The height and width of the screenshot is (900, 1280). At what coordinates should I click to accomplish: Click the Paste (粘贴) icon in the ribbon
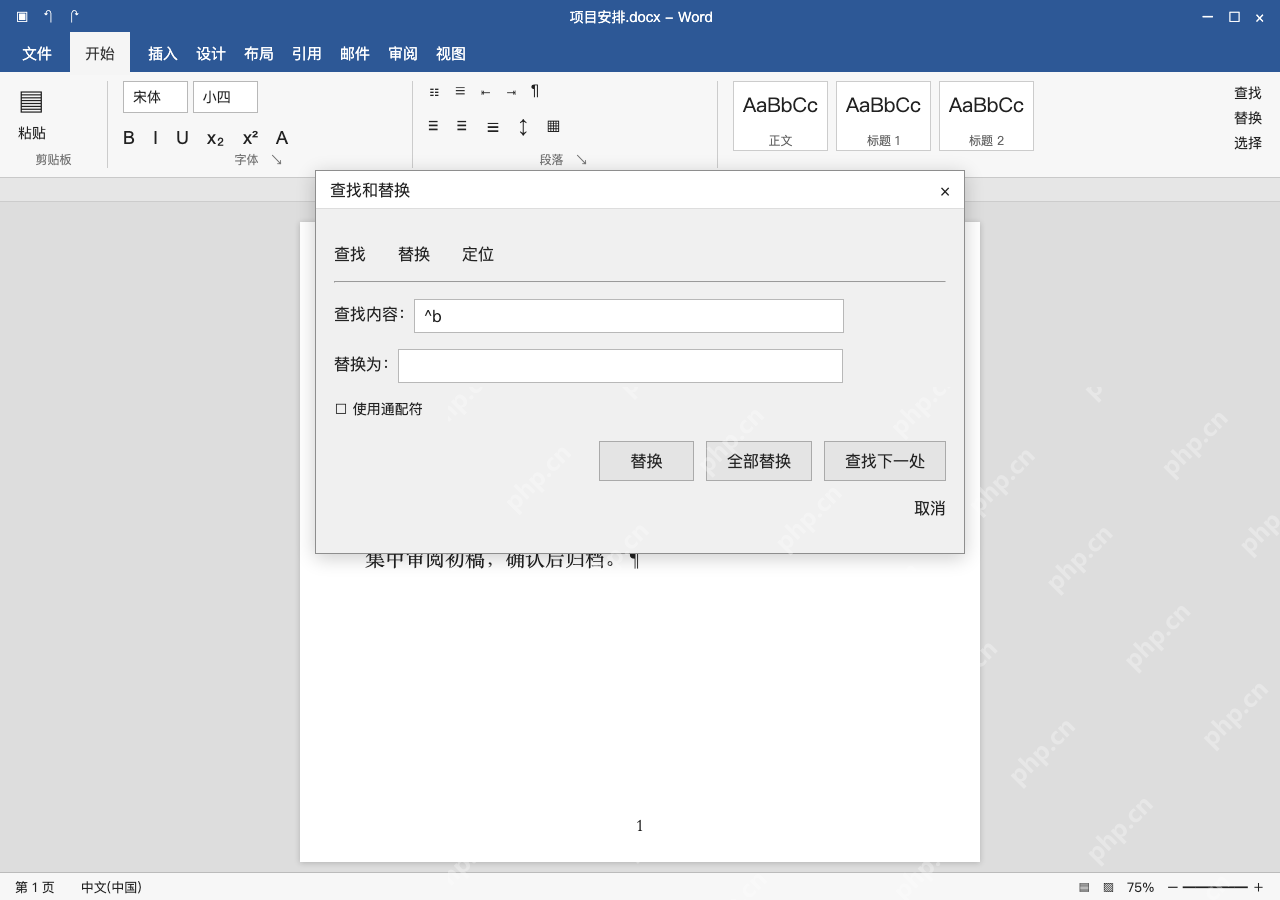pos(31,102)
